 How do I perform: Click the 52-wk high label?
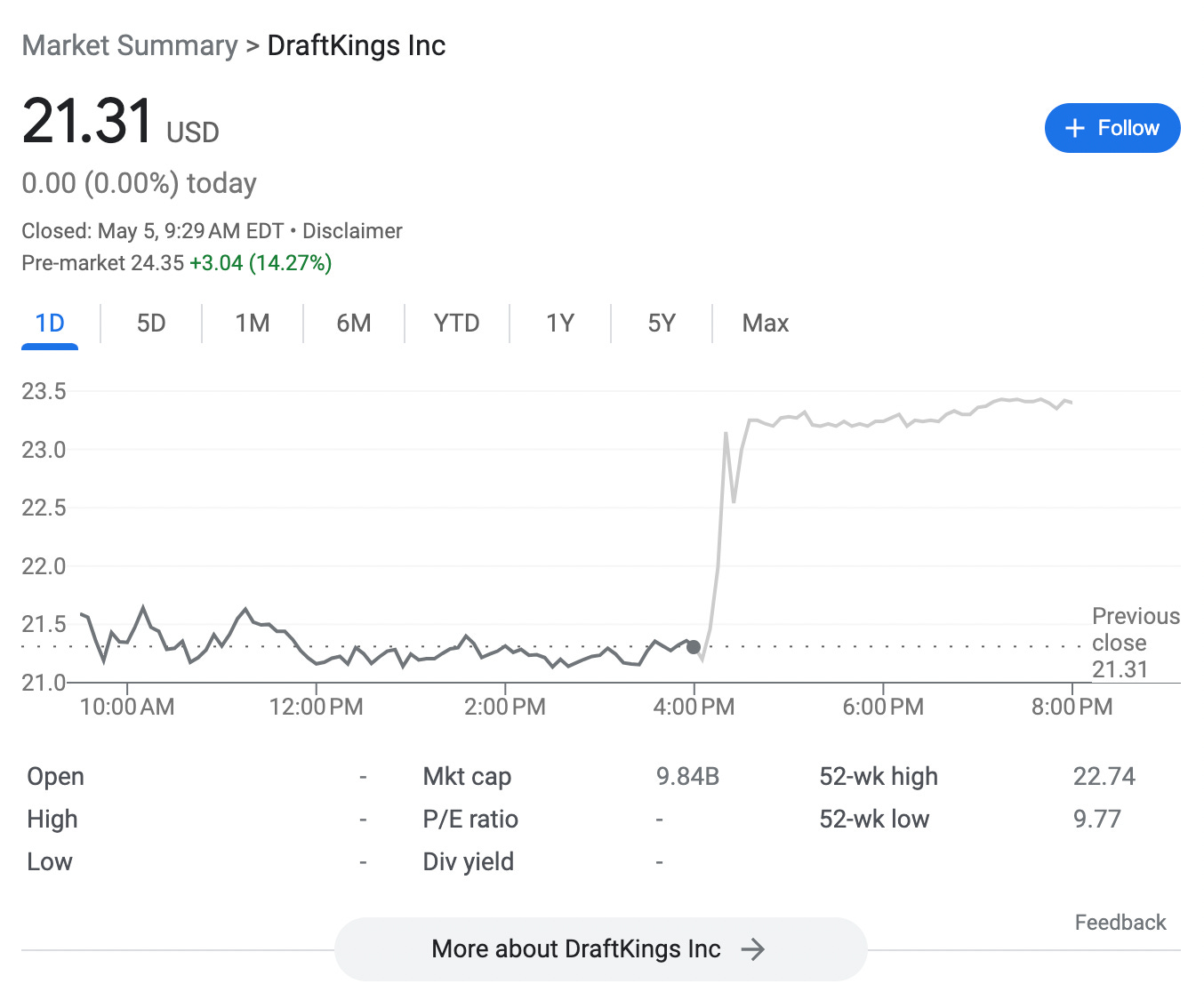(879, 777)
